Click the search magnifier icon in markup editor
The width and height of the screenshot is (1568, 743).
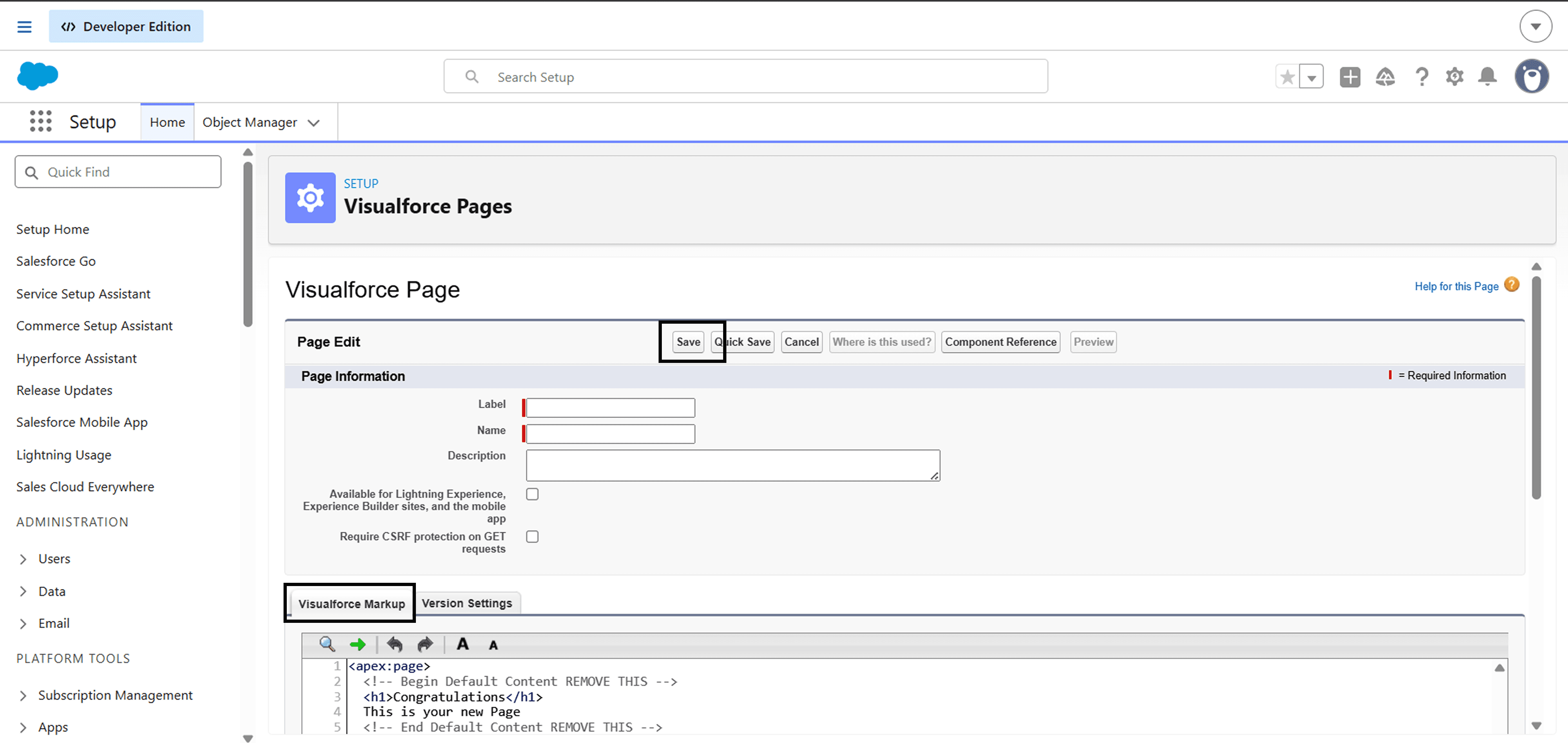tap(327, 644)
